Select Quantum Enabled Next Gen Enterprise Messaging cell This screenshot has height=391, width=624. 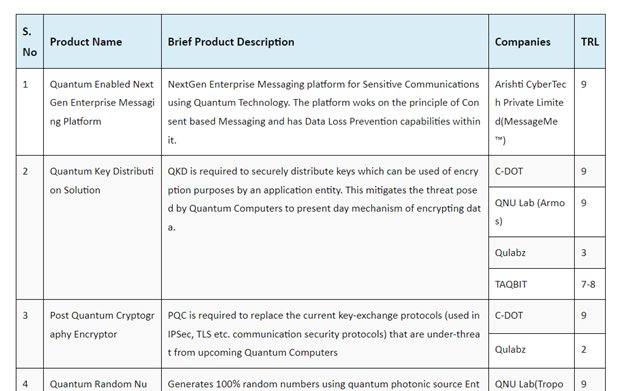[x=102, y=112]
